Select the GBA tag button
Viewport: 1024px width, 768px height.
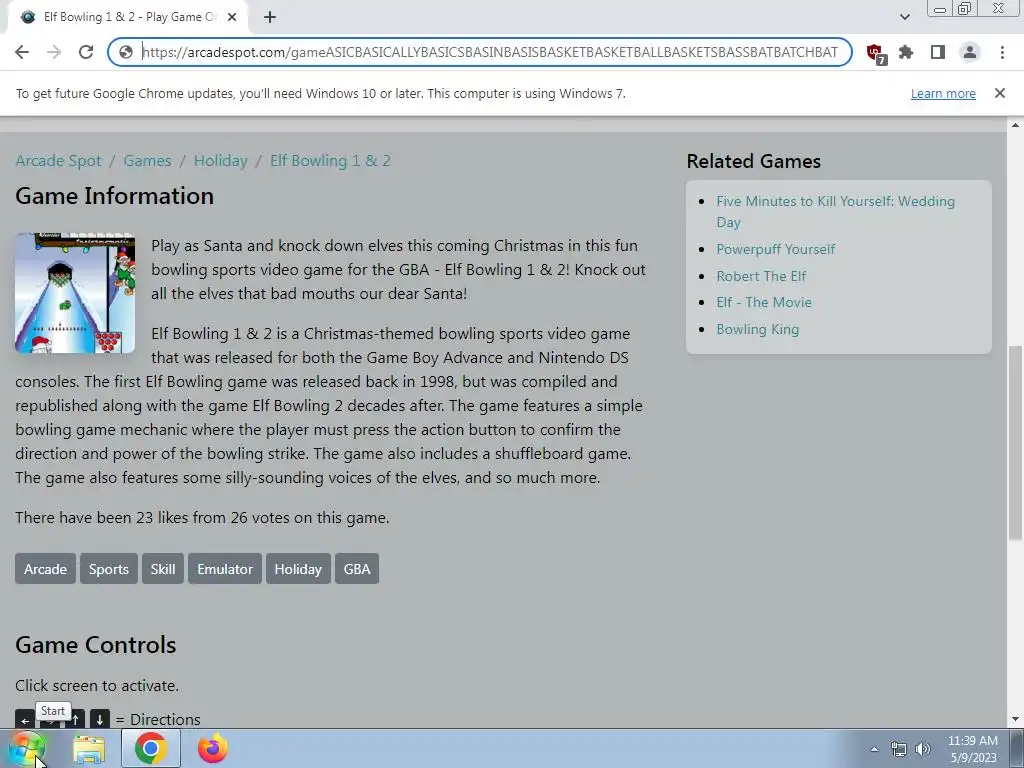click(357, 569)
